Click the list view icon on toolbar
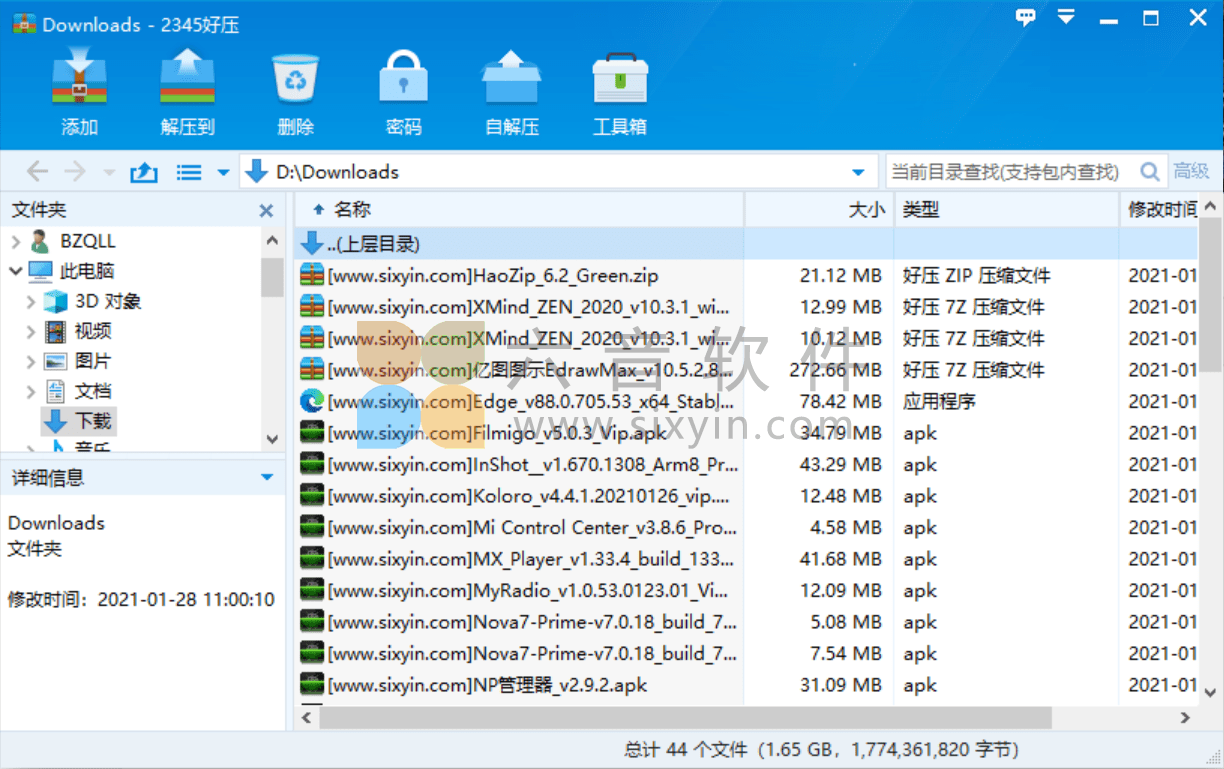The image size is (1224, 769). tap(188, 171)
